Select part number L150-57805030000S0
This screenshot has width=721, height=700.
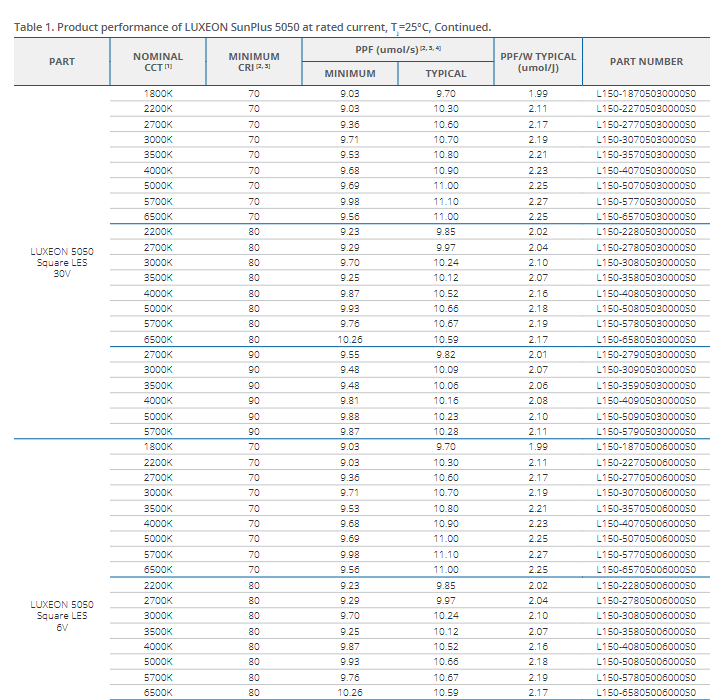click(x=646, y=324)
